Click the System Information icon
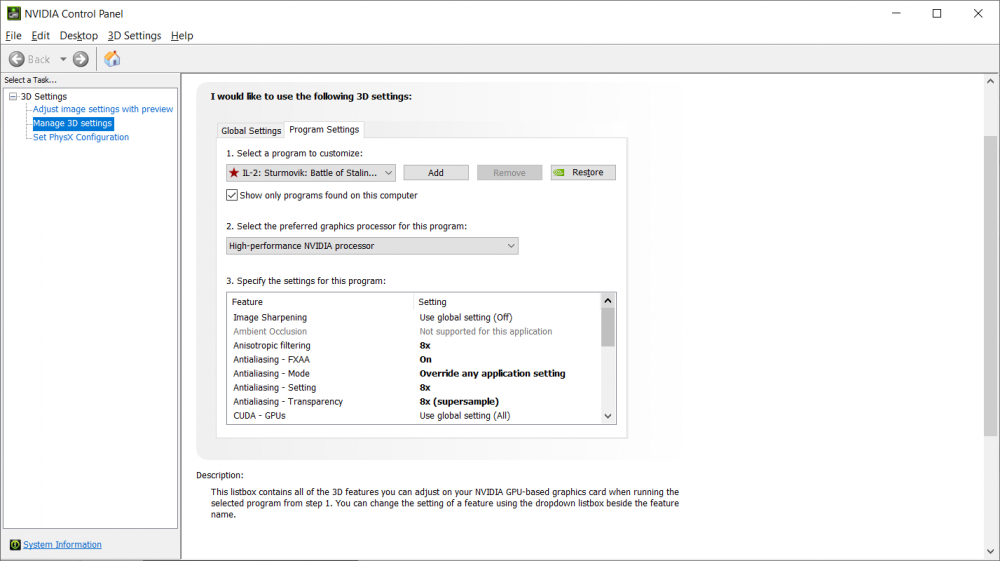The height and width of the screenshot is (561, 1000). coord(15,545)
